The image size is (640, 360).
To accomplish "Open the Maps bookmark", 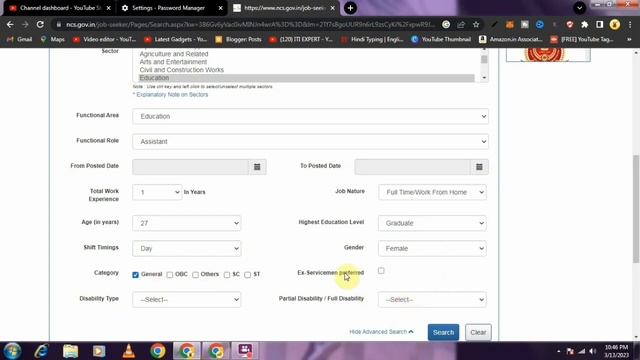I will coord(52,39).
